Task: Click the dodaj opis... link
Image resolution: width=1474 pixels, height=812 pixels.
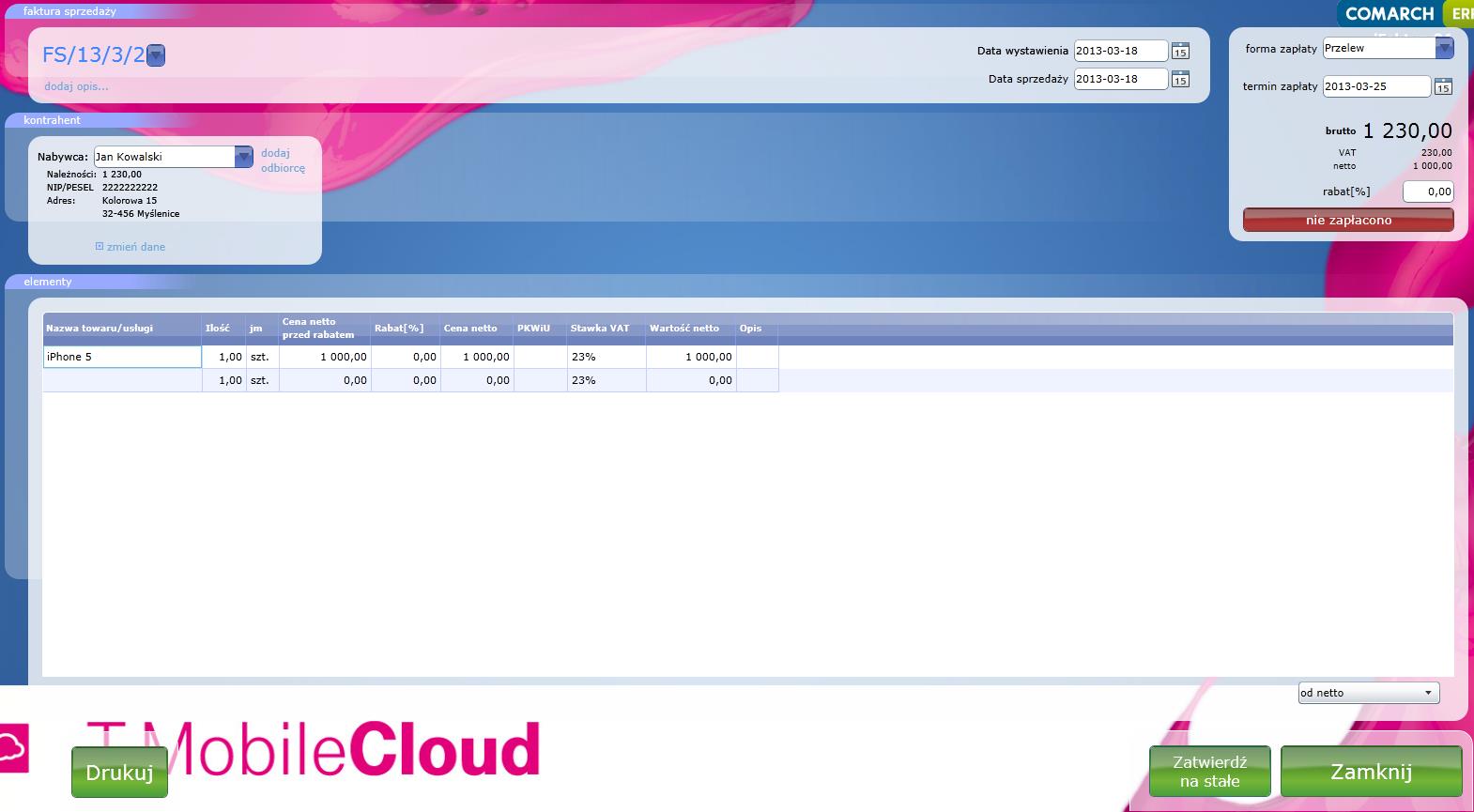Action: point(76,86)
